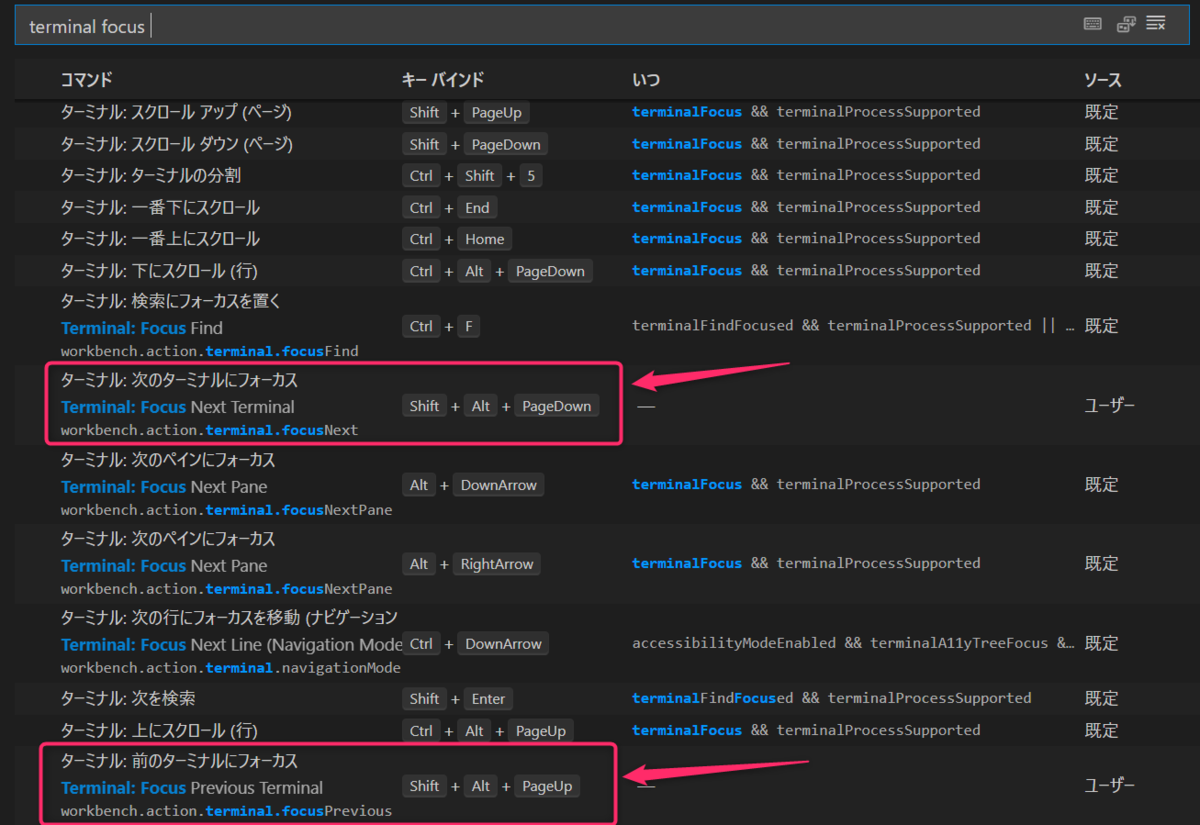This screenshot has width=1200, height=825.
Task: Click the Ctrl + Alt + PageUp keybinding
Action: [x=488, y=730]
